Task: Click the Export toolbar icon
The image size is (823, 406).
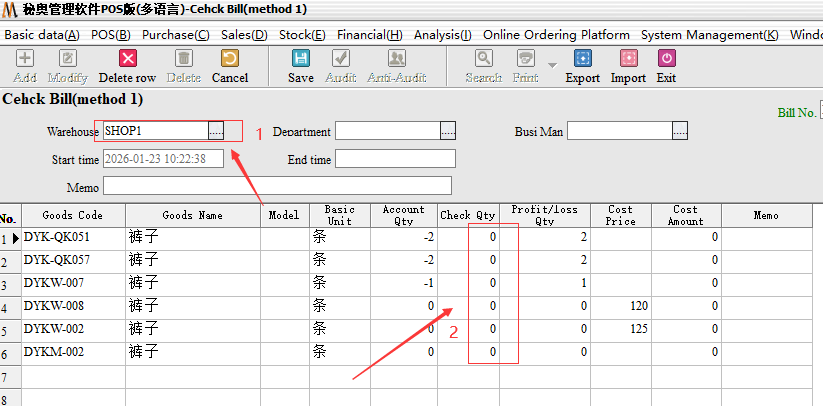Action: point(583,59)
